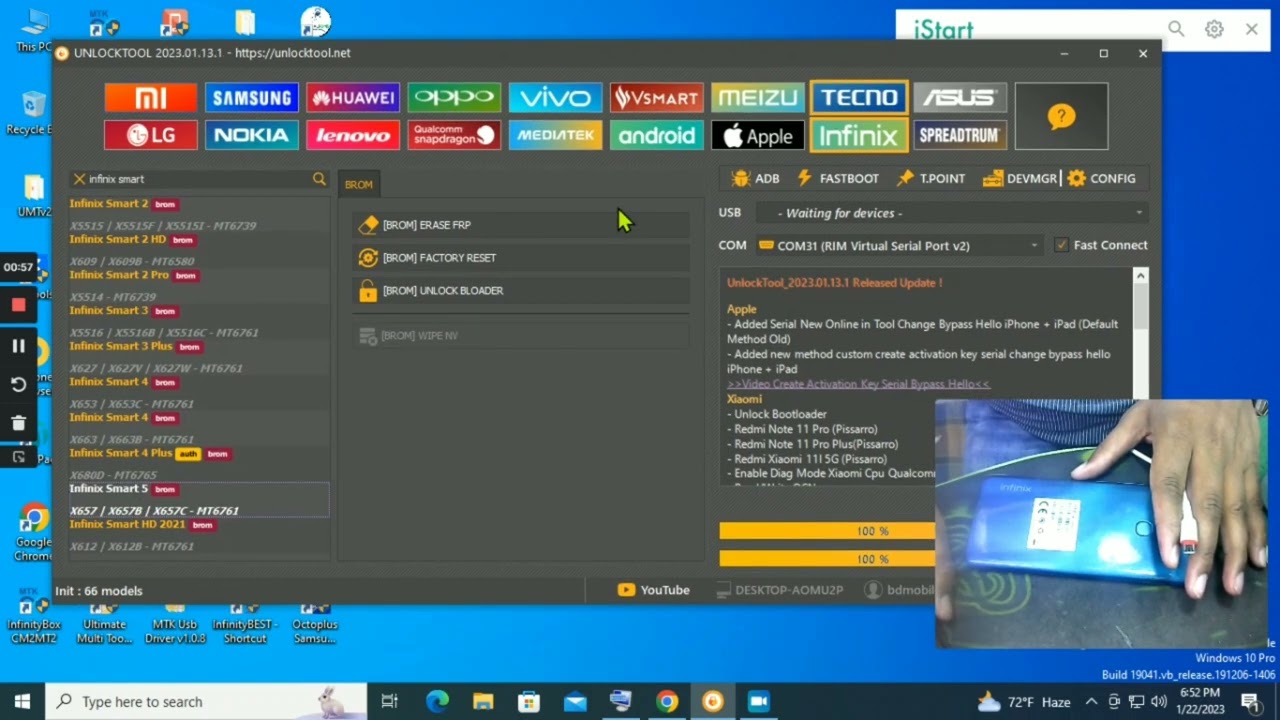Select the Apple brand logo
The width and height of the screenshot is (1280, 720).
[x=757, y=135]
